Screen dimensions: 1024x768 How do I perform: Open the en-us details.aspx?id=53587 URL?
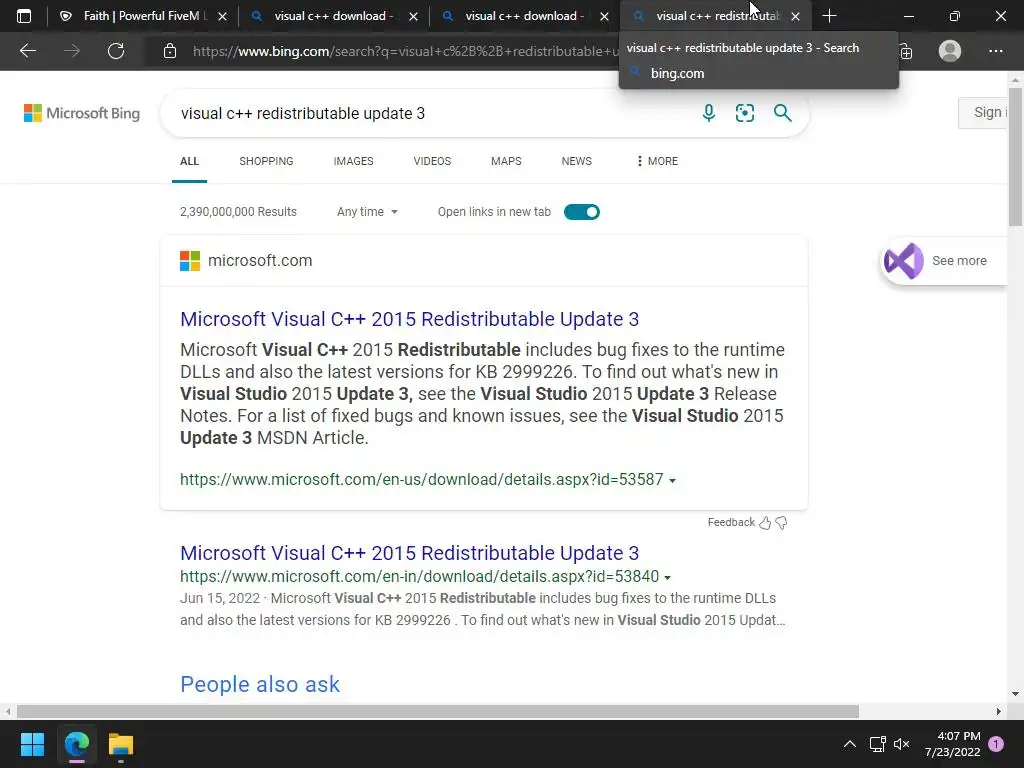point(422,479)
